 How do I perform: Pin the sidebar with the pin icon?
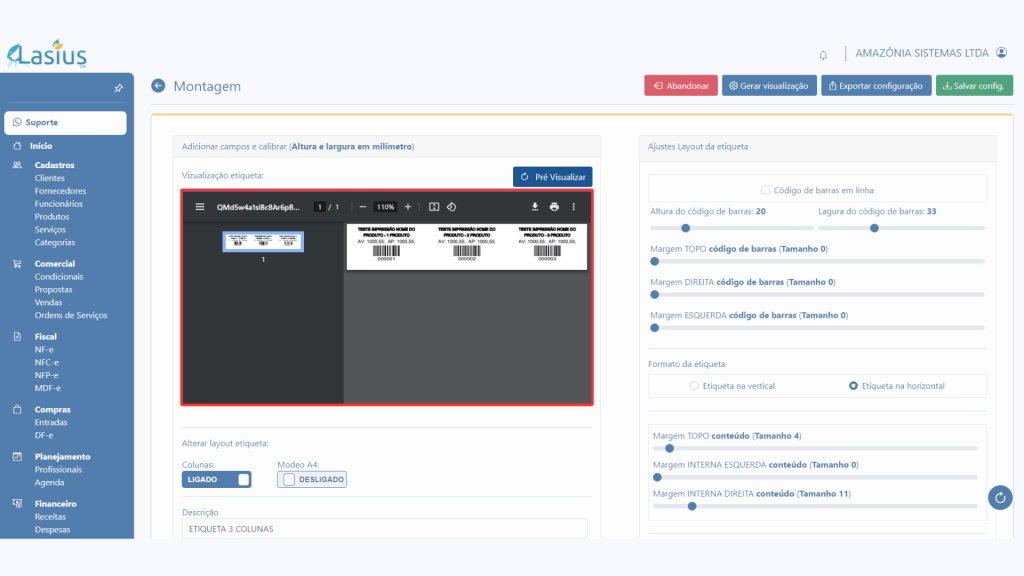pyautogui.click(x=118, y=88)
